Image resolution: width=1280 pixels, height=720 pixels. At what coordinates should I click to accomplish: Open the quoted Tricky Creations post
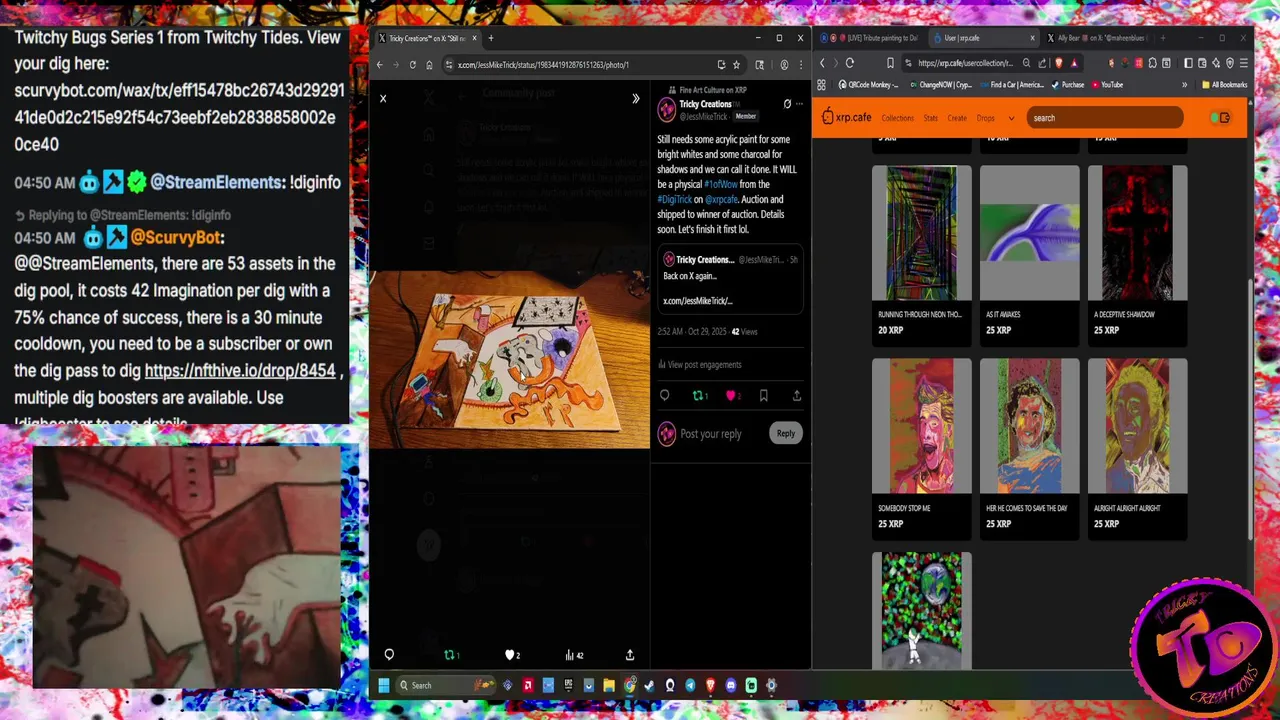pyautogui.click(x=730, y=279)
